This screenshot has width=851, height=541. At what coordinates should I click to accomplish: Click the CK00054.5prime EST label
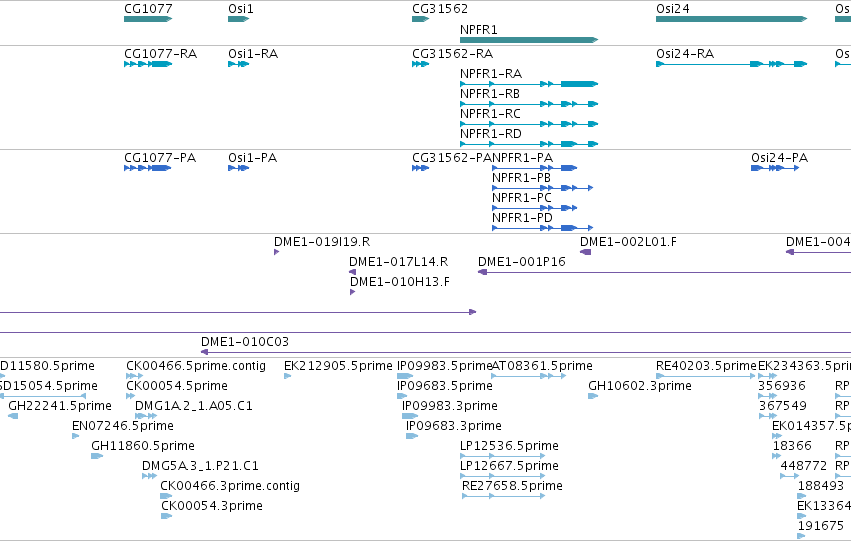coord(176,386)
